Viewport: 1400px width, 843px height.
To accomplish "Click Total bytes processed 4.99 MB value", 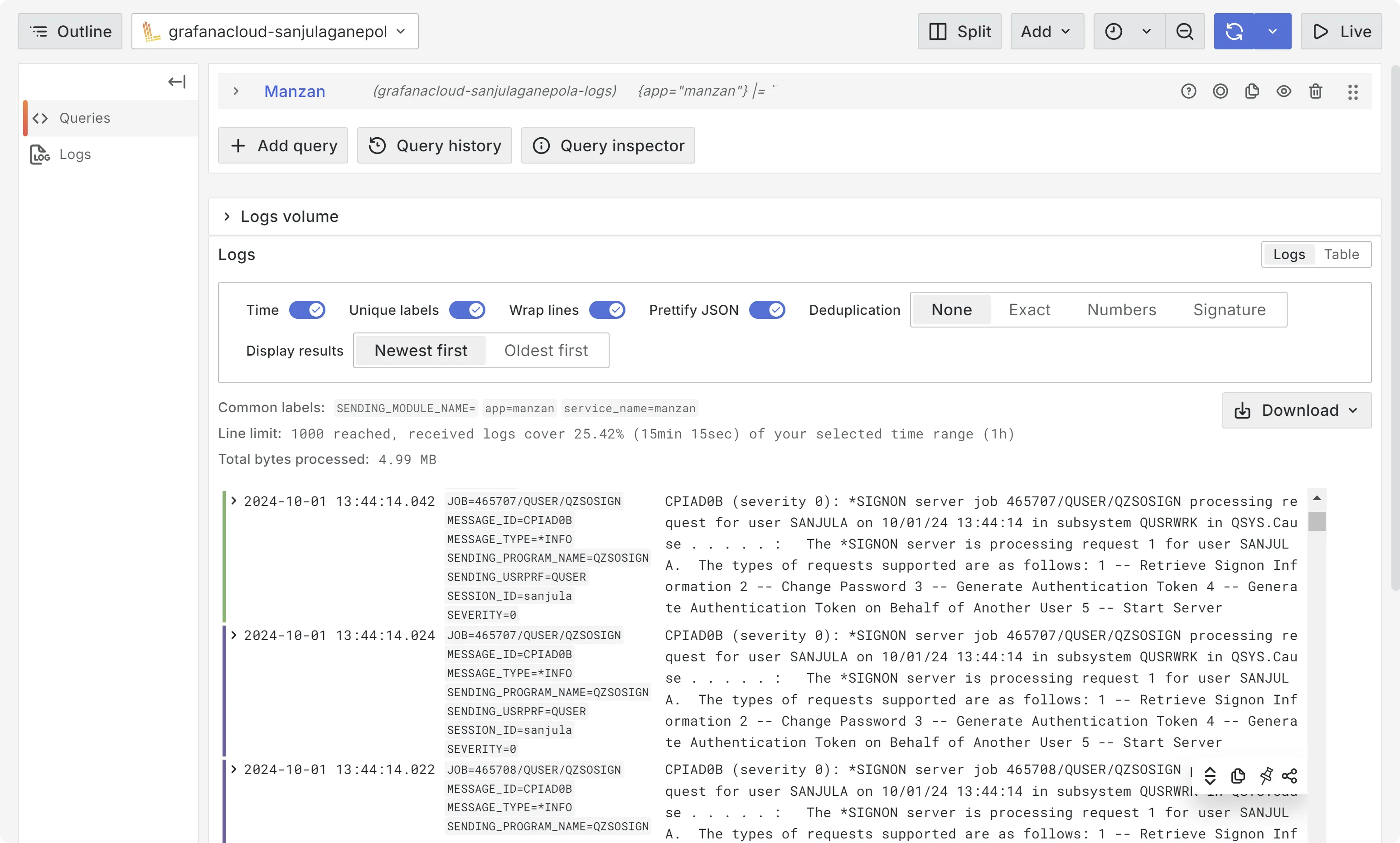I will (407, 460).
